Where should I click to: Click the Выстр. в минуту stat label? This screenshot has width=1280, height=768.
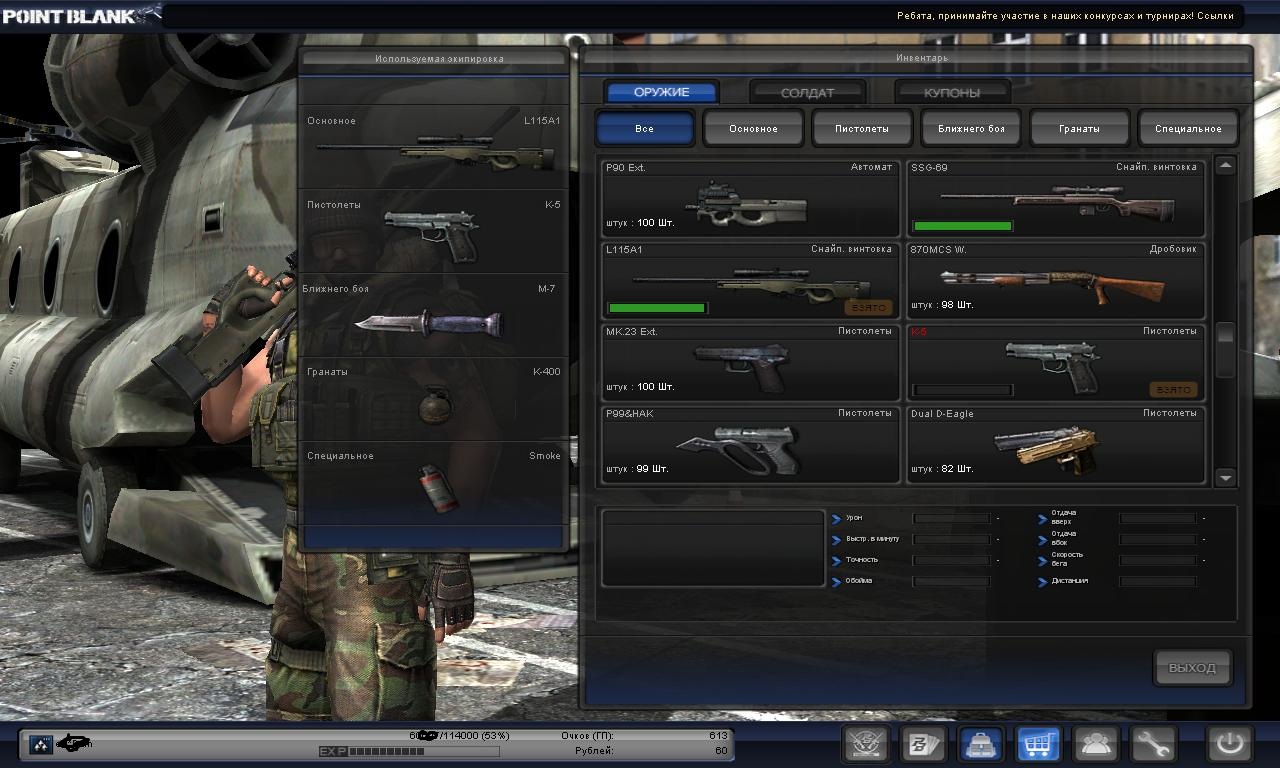pyautogui.click(x=872, y=539)
